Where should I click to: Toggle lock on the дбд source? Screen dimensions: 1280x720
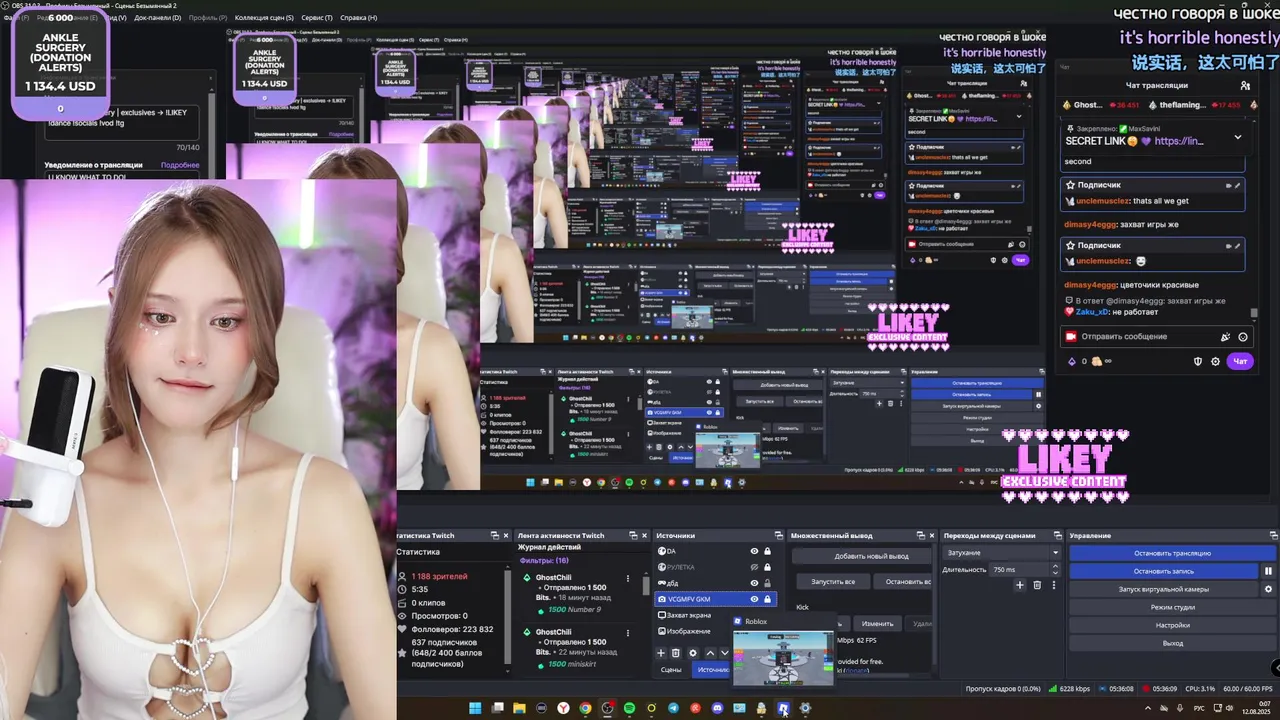(767, 583)
